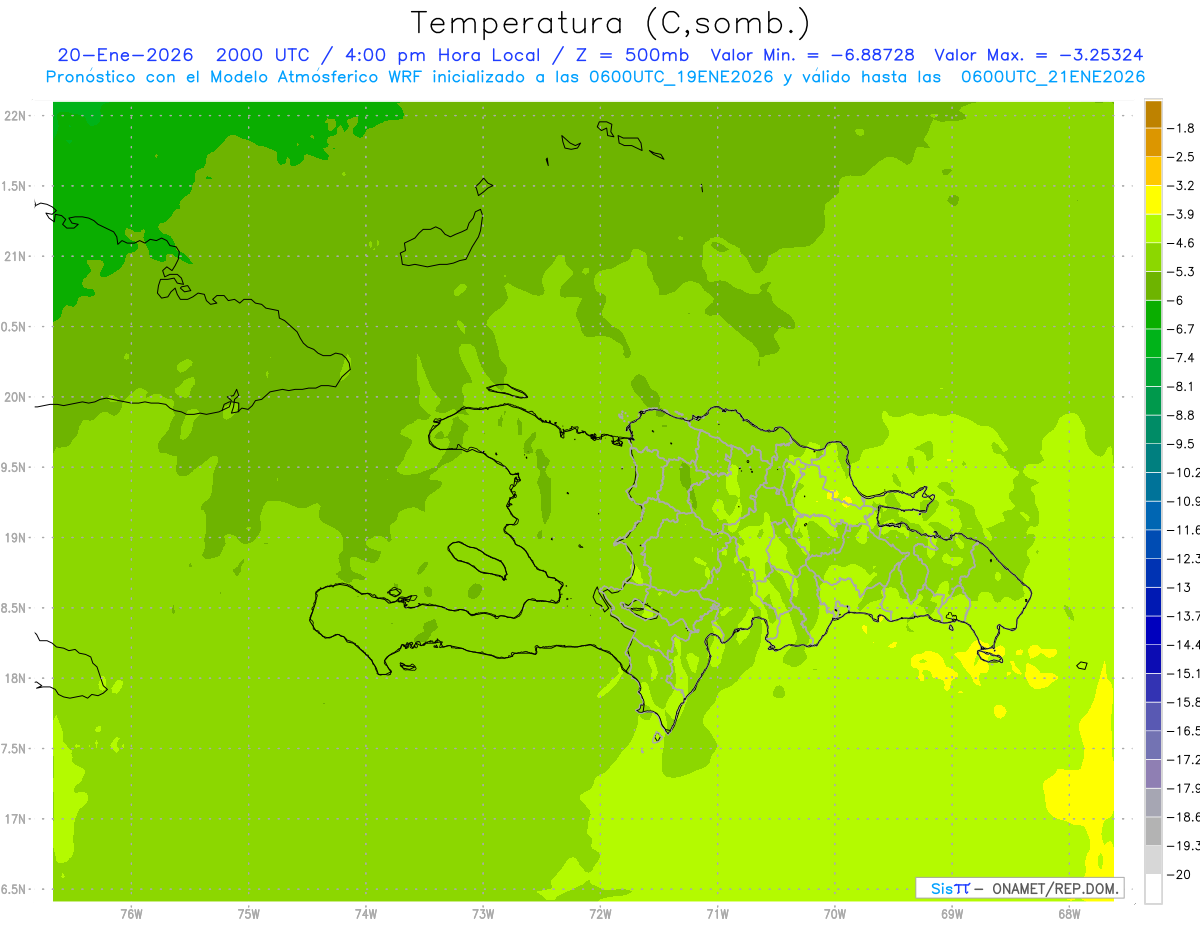Click the '0600UTC_21ENE2026' valid-until time text
This screenshot has height=927, width=1200.
pos(1052,77)
